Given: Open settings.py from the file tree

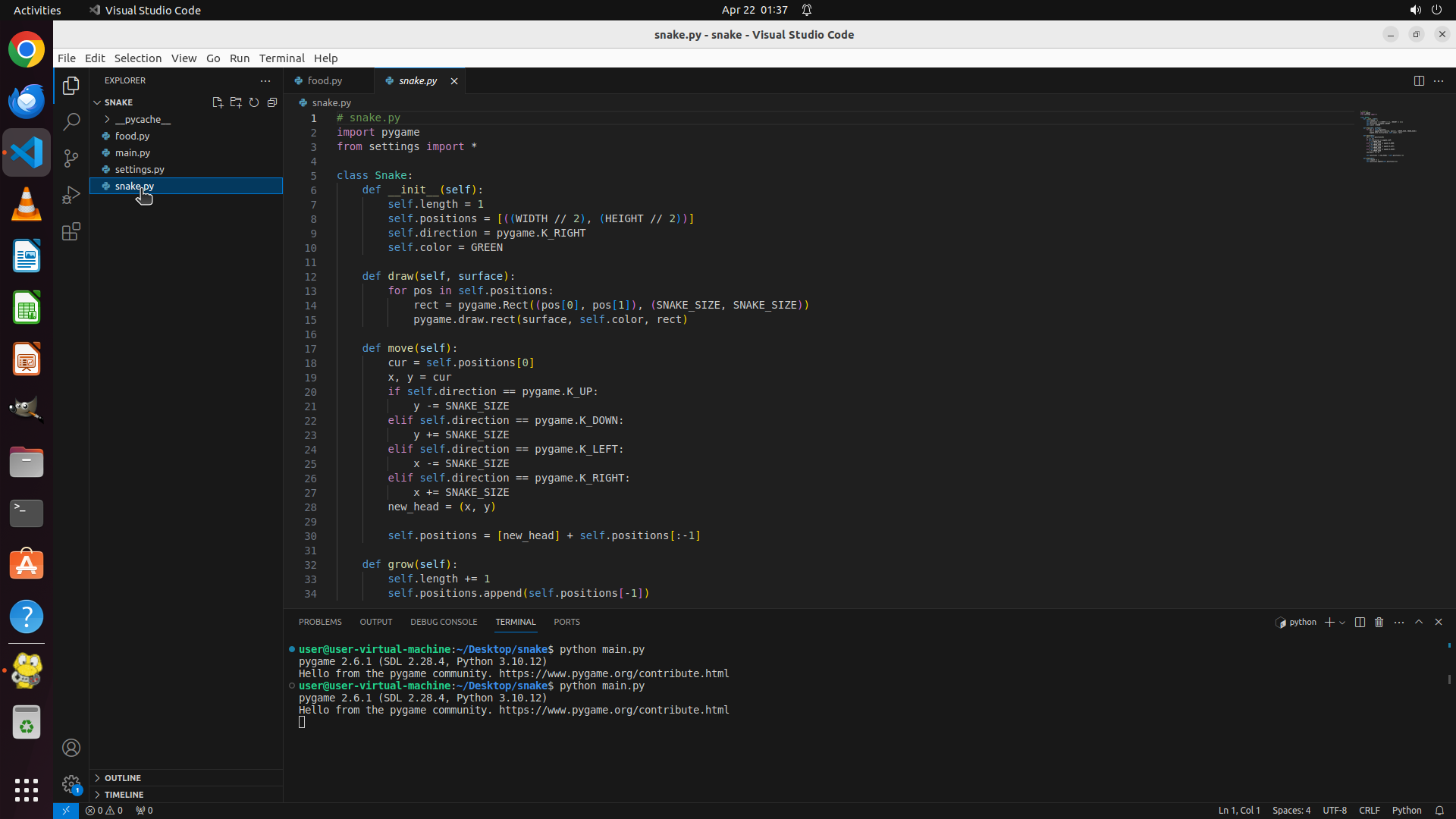Looking at the screenshot, I should click(140, 169).
